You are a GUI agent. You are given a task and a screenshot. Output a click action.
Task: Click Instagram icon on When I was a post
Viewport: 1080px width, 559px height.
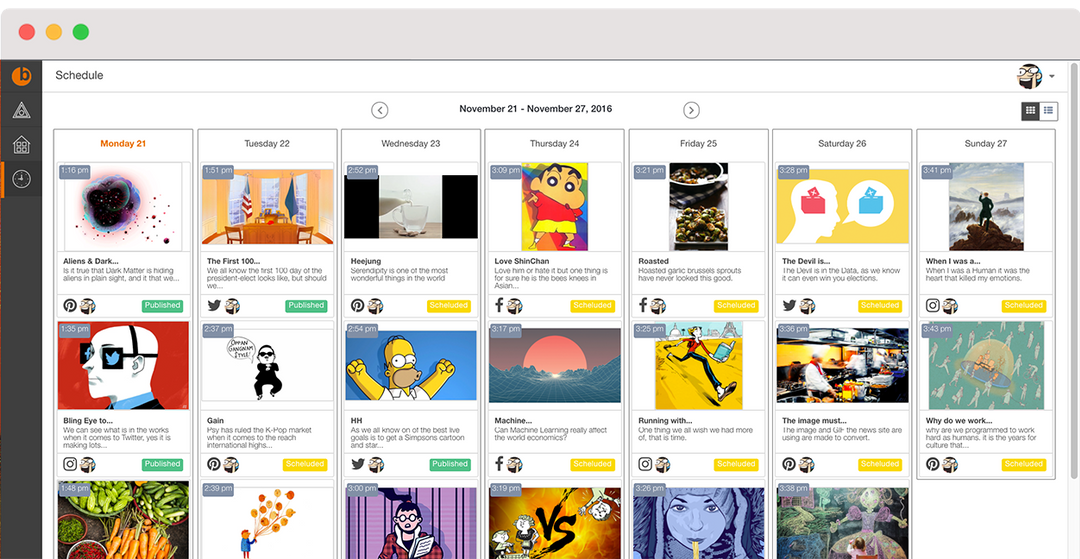933,306
